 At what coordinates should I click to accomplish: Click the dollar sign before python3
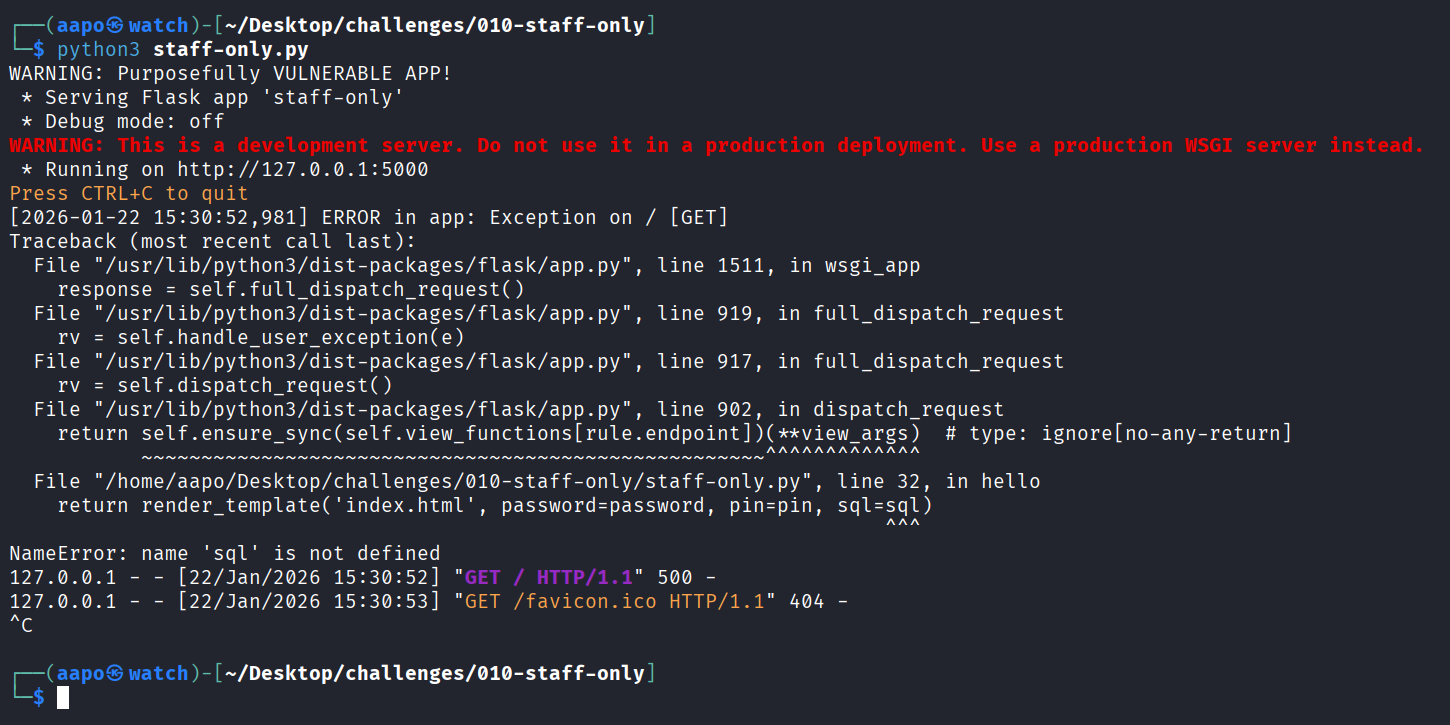tap(39, 49)
